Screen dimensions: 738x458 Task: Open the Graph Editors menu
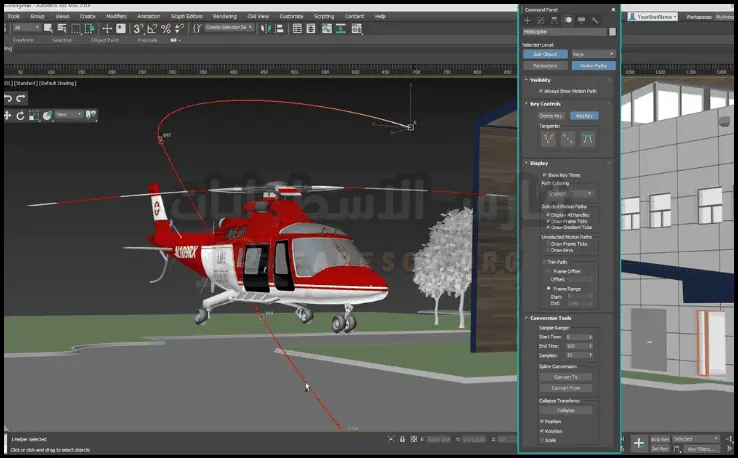[x=186, y=17]
